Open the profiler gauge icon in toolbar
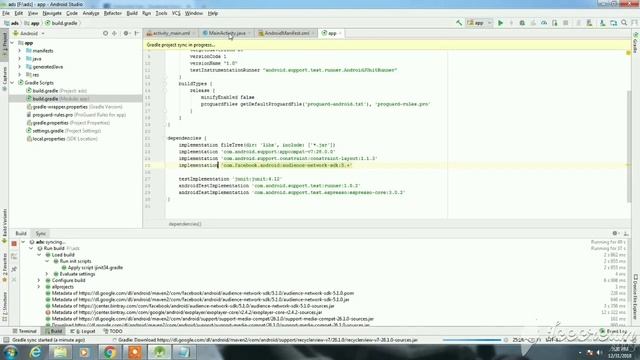 [544, 23]
